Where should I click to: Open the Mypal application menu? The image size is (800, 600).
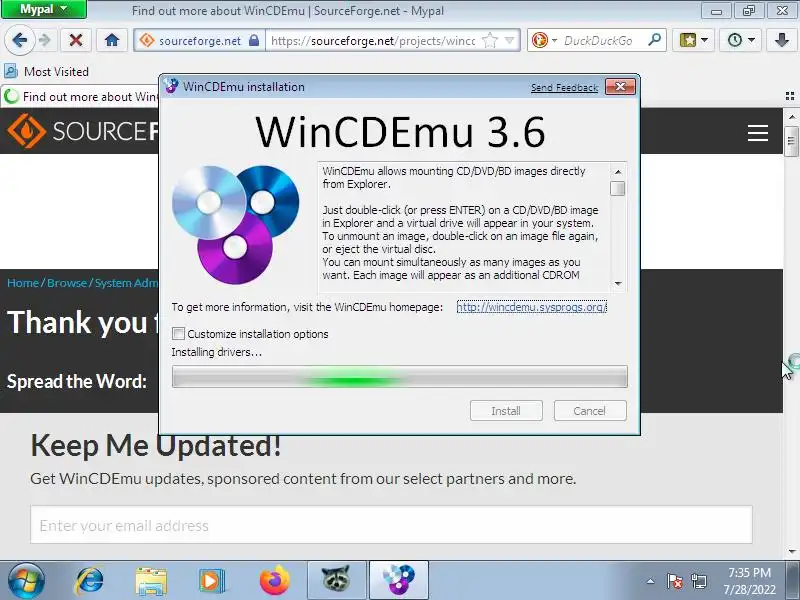tap(44, 9)
